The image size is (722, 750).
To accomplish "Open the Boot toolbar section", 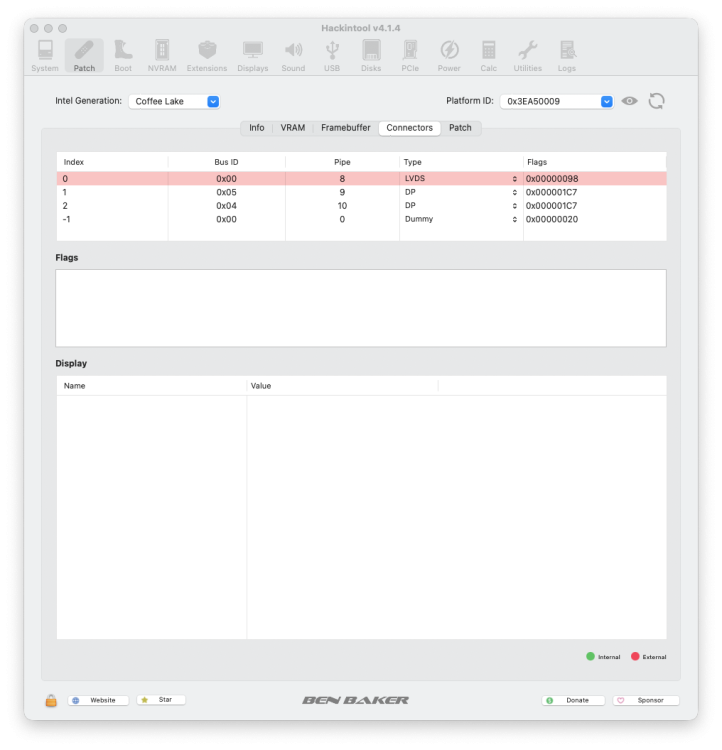I will pyautogui.click(x=123, y=56).
